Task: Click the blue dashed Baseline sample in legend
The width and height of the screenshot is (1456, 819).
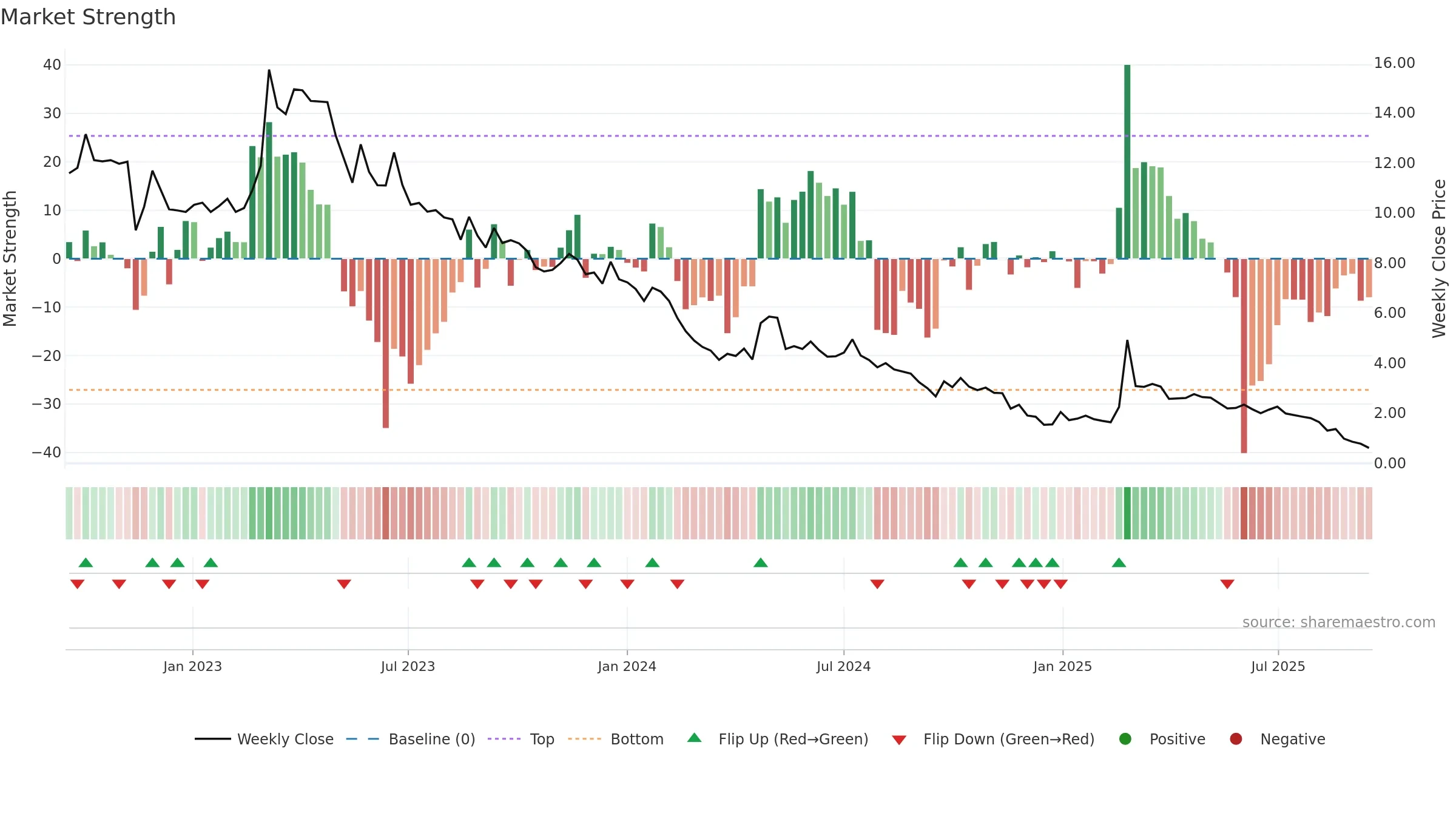Action: tap(363, 739)
